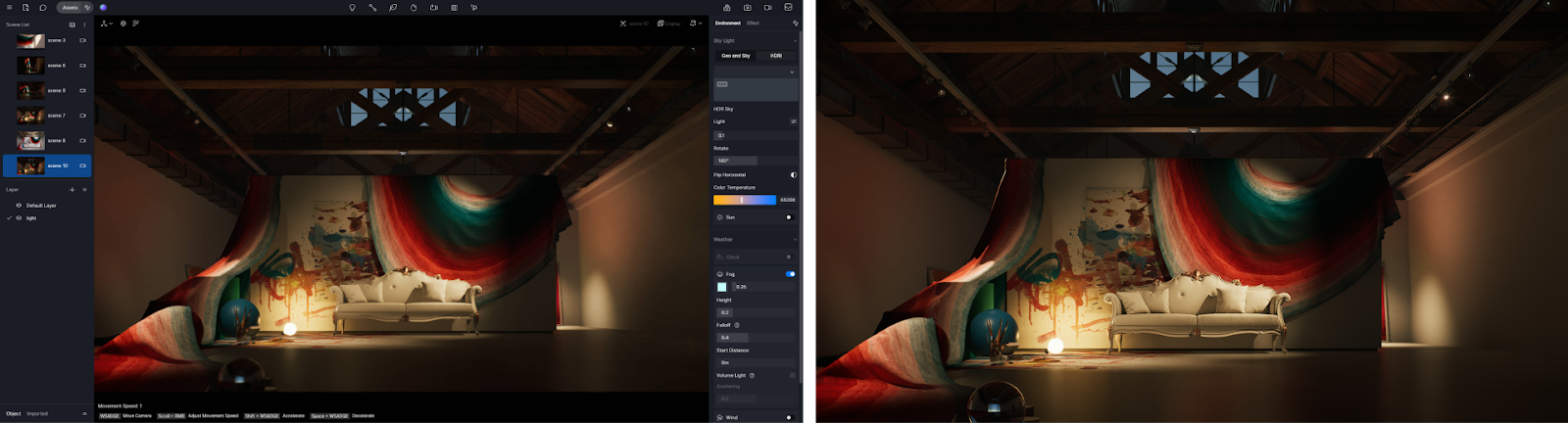Click the camera animation toolbar icon

(434, 7)
